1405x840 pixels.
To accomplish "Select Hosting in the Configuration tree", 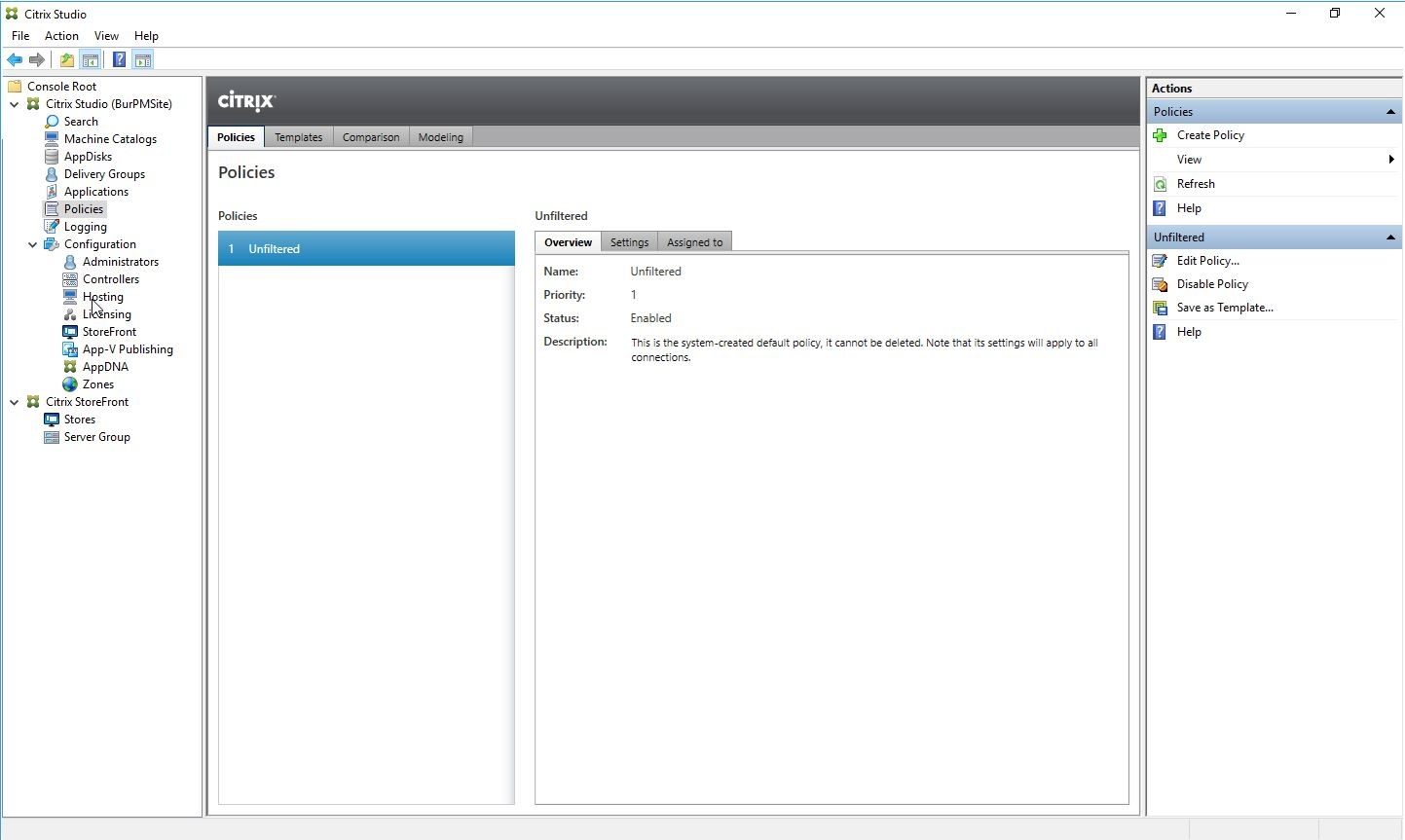I will pyautogui.click(x=102, y=297).
